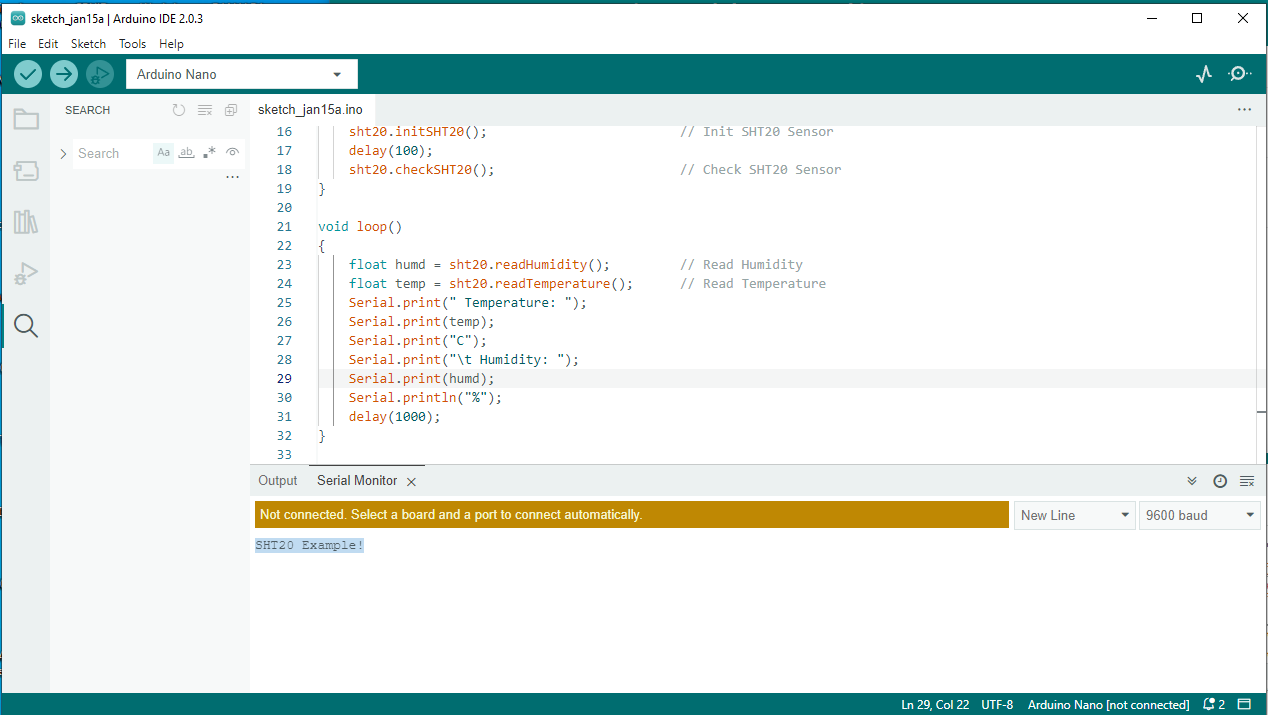Open the Boards Manager sidebar icon
1268x715 pixels.
(26, 171)
